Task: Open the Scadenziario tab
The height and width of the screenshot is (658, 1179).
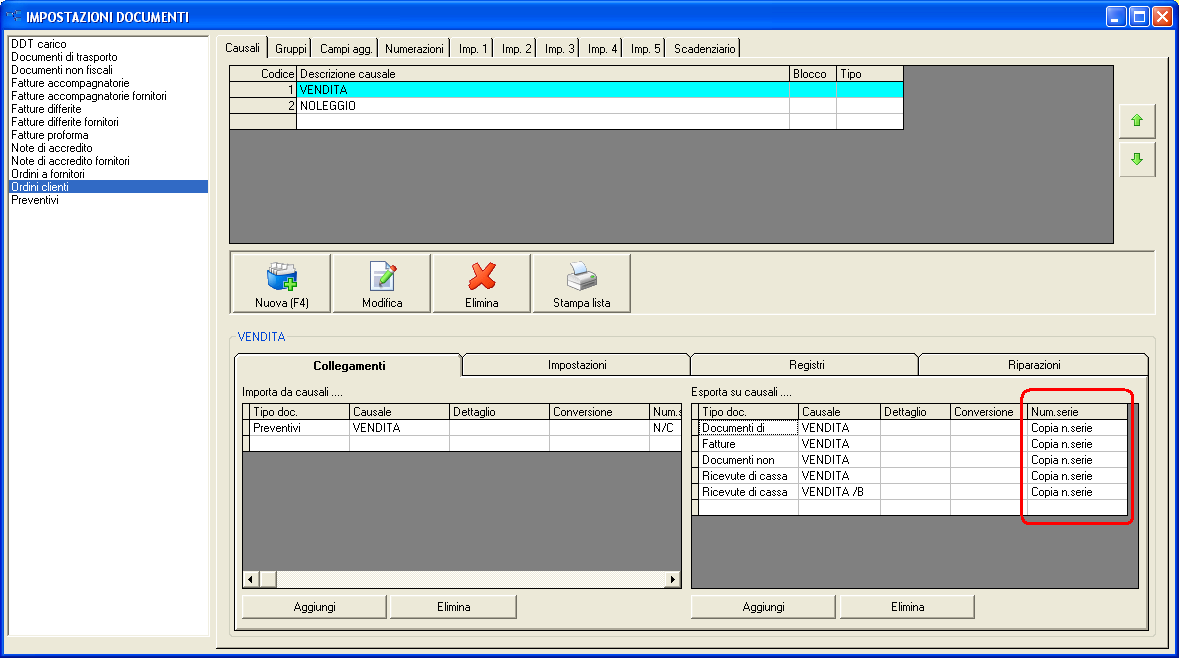Action: [x=704, y=49]
